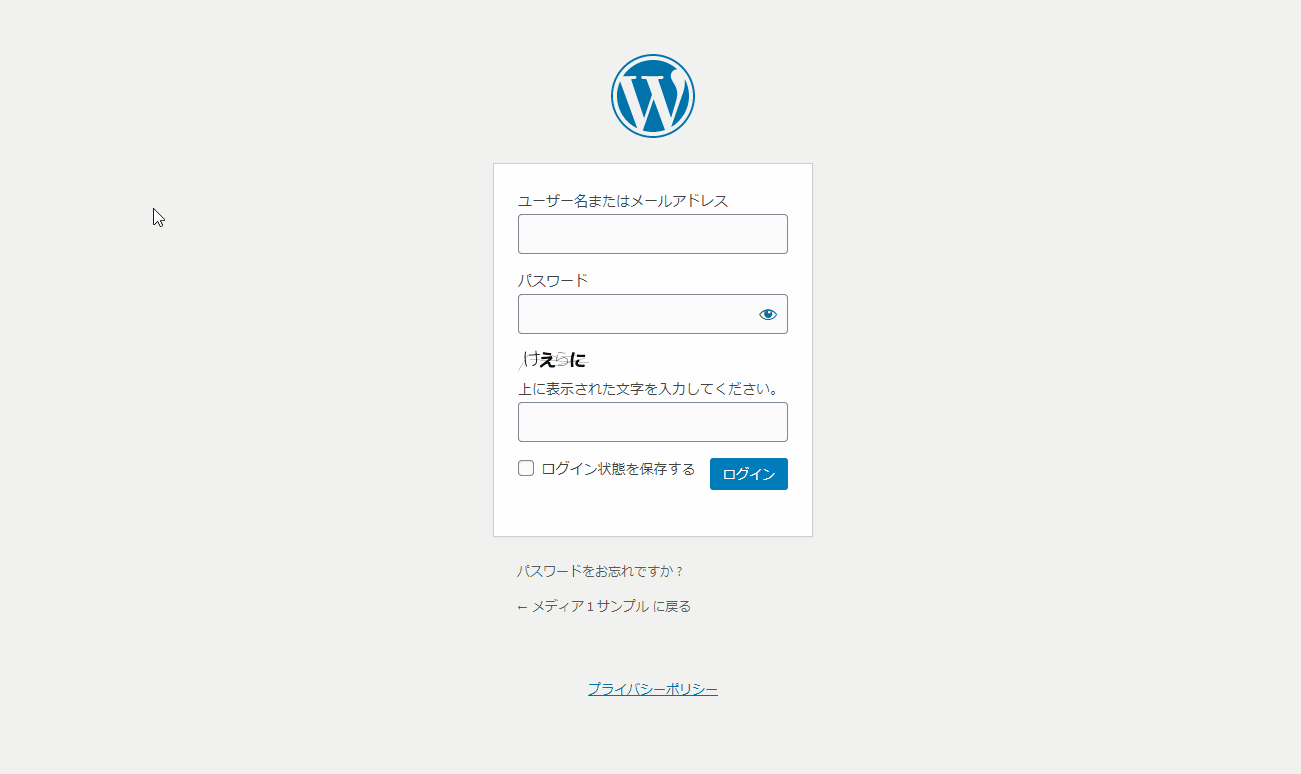This screenshot has width=1301, height=774.
Task: Click the け character in captcha image
Action: coord(532,359)
